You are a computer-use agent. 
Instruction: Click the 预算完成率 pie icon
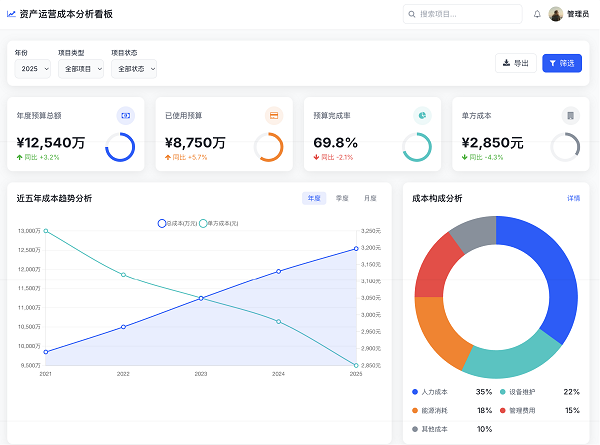click(x=422, y=116)
